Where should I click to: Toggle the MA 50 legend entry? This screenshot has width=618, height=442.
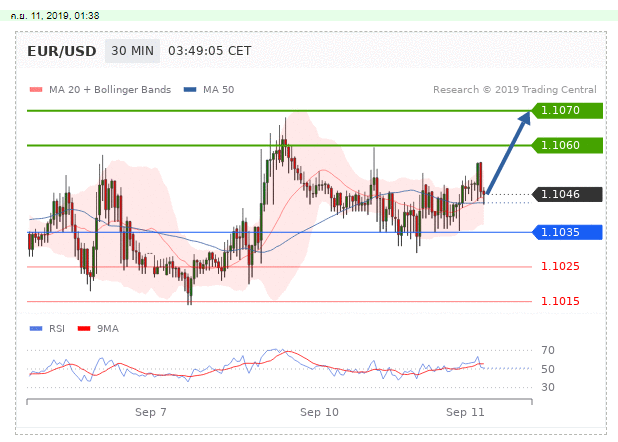(218, 90)
